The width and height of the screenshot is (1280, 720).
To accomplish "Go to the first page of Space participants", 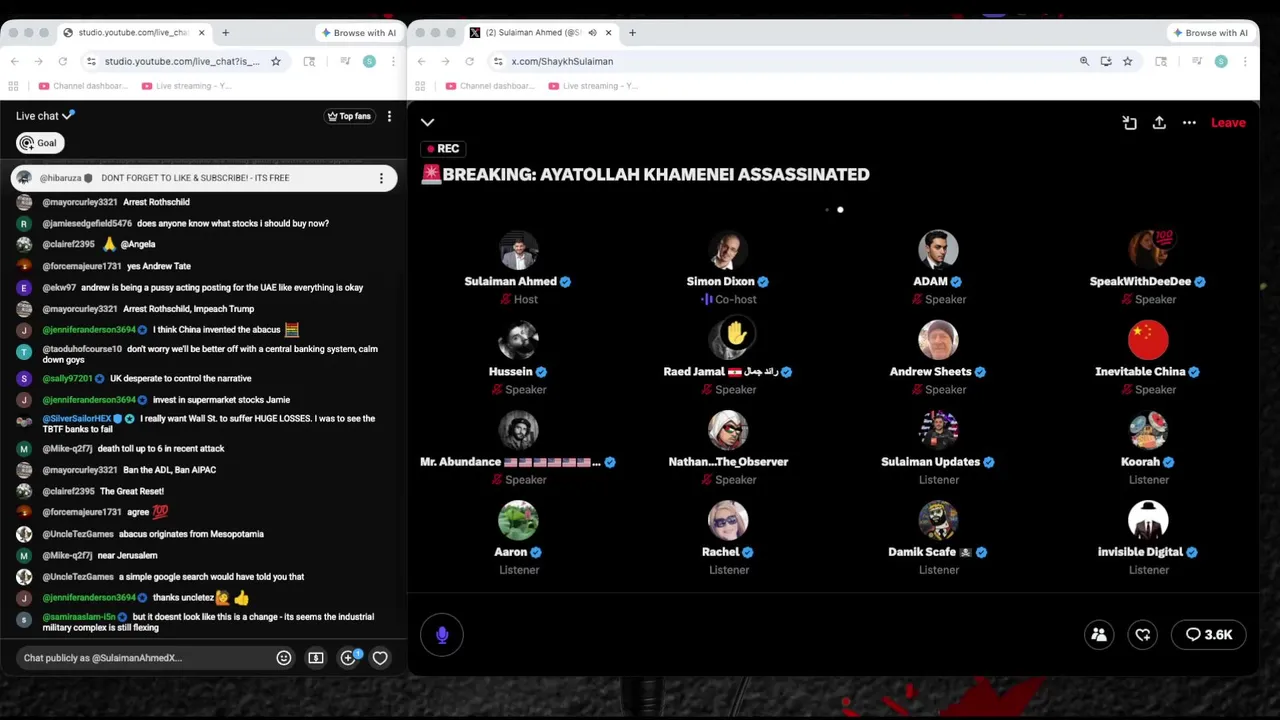I will point(827,210).
